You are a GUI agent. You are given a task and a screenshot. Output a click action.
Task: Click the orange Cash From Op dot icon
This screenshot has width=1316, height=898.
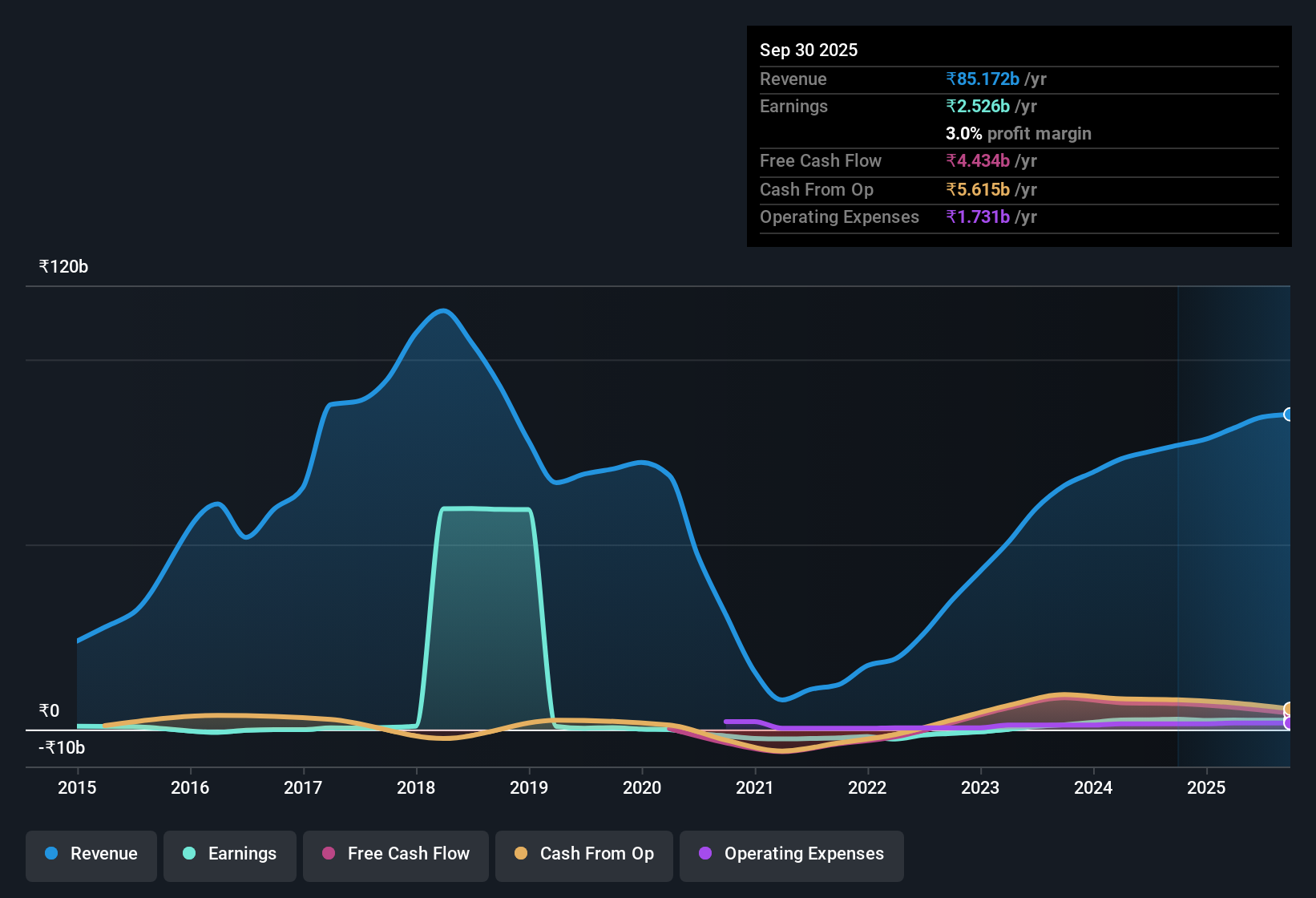(x=522, y=854)
